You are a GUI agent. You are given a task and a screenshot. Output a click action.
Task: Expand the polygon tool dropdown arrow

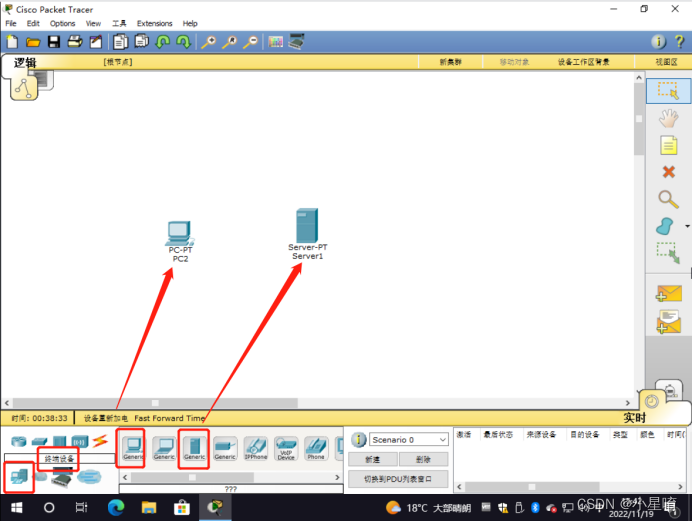click(x=687, y=226)
